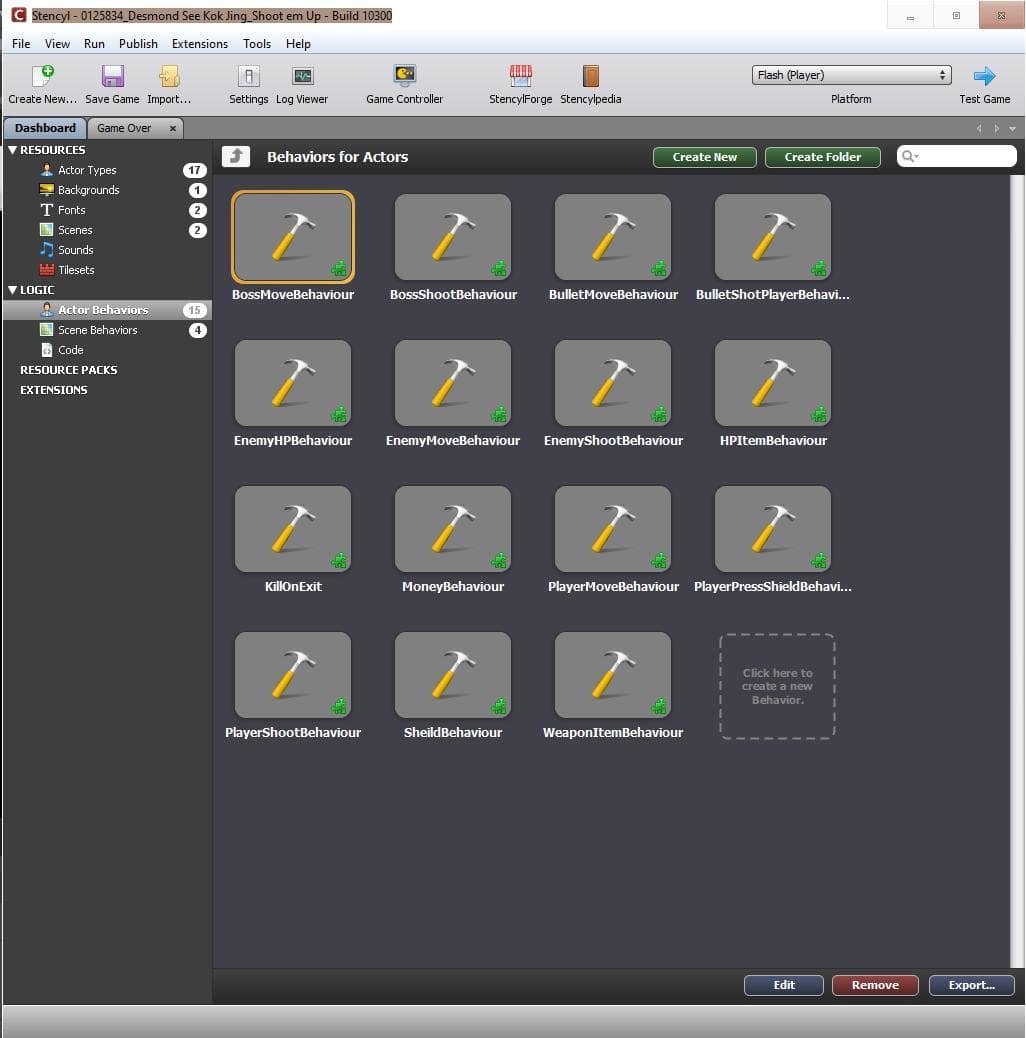The width and height of the screenshot is (1026, 1038).
Task: Open the search options magnifier dropdown
Action: (x=910, y=156)
